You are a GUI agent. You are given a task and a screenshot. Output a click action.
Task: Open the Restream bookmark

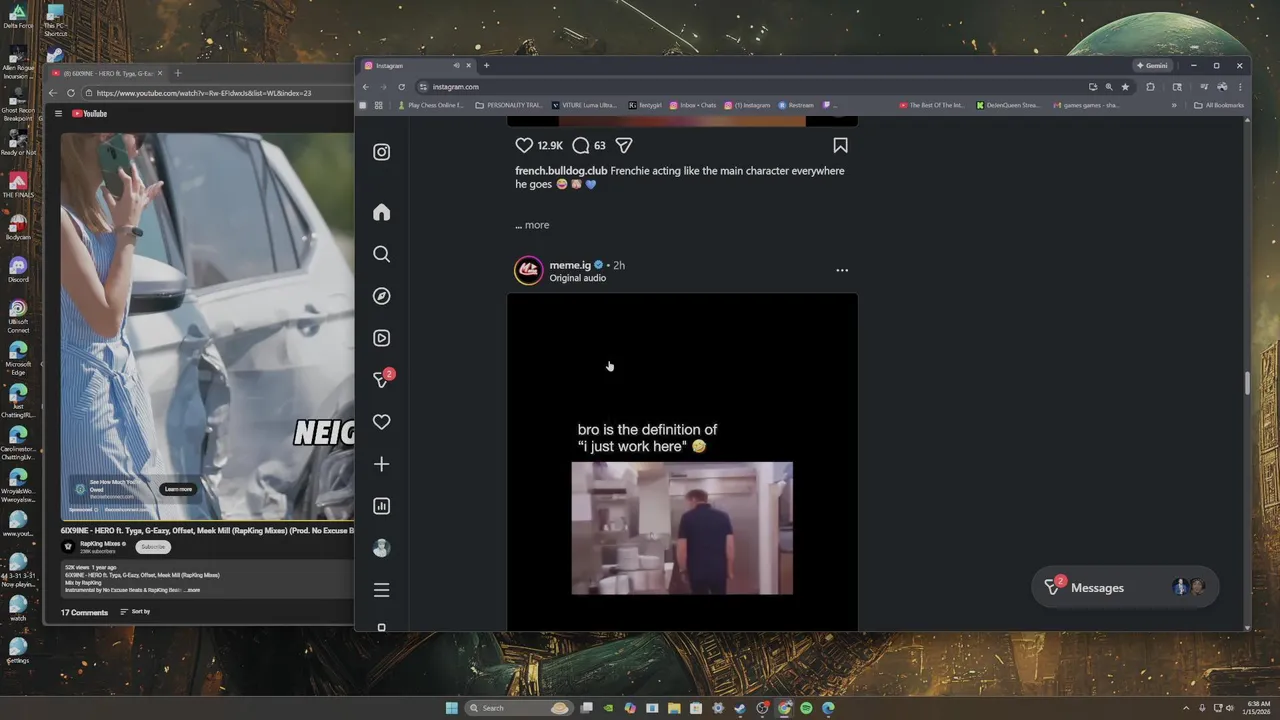[x=796, y=105]
